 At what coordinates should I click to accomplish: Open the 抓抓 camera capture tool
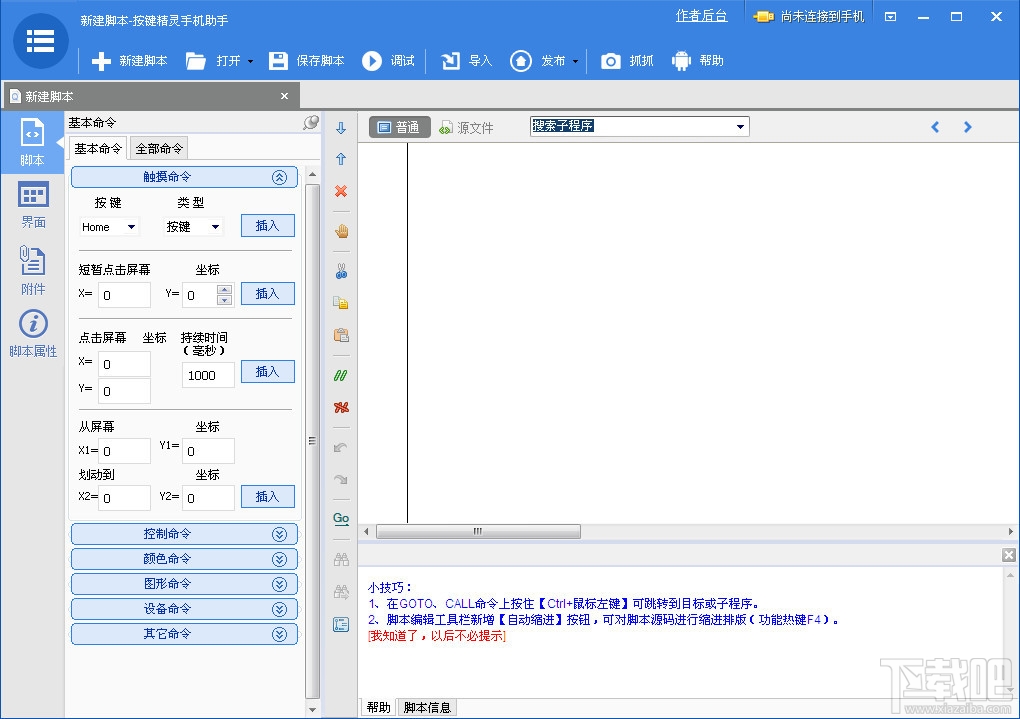pos(611,61)
